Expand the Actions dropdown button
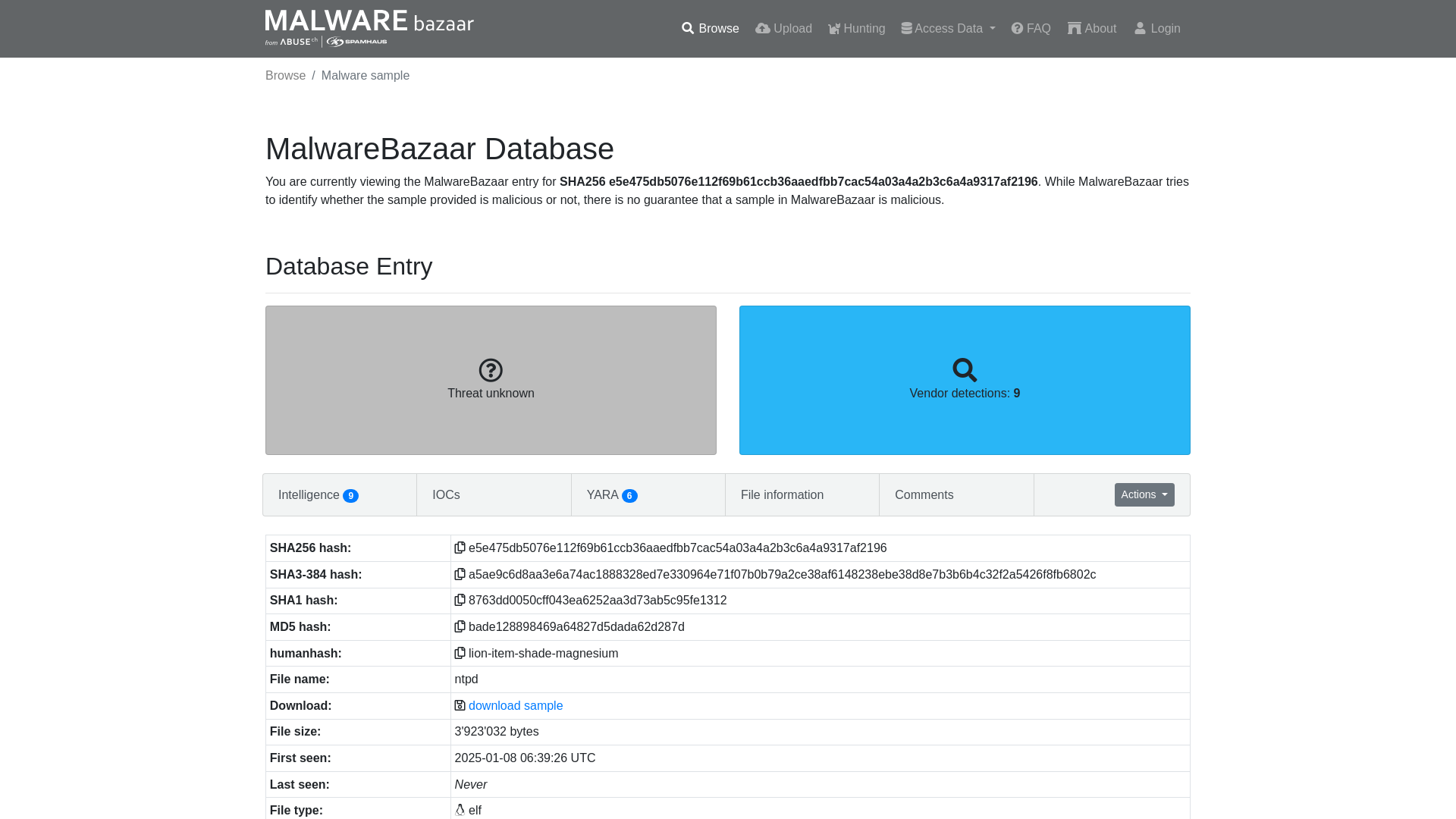 point(1144,494)
